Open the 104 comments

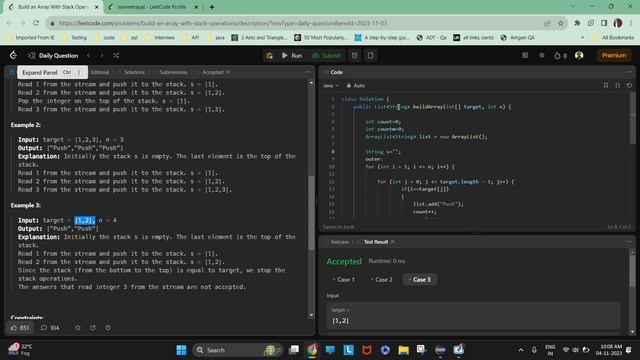50,328
